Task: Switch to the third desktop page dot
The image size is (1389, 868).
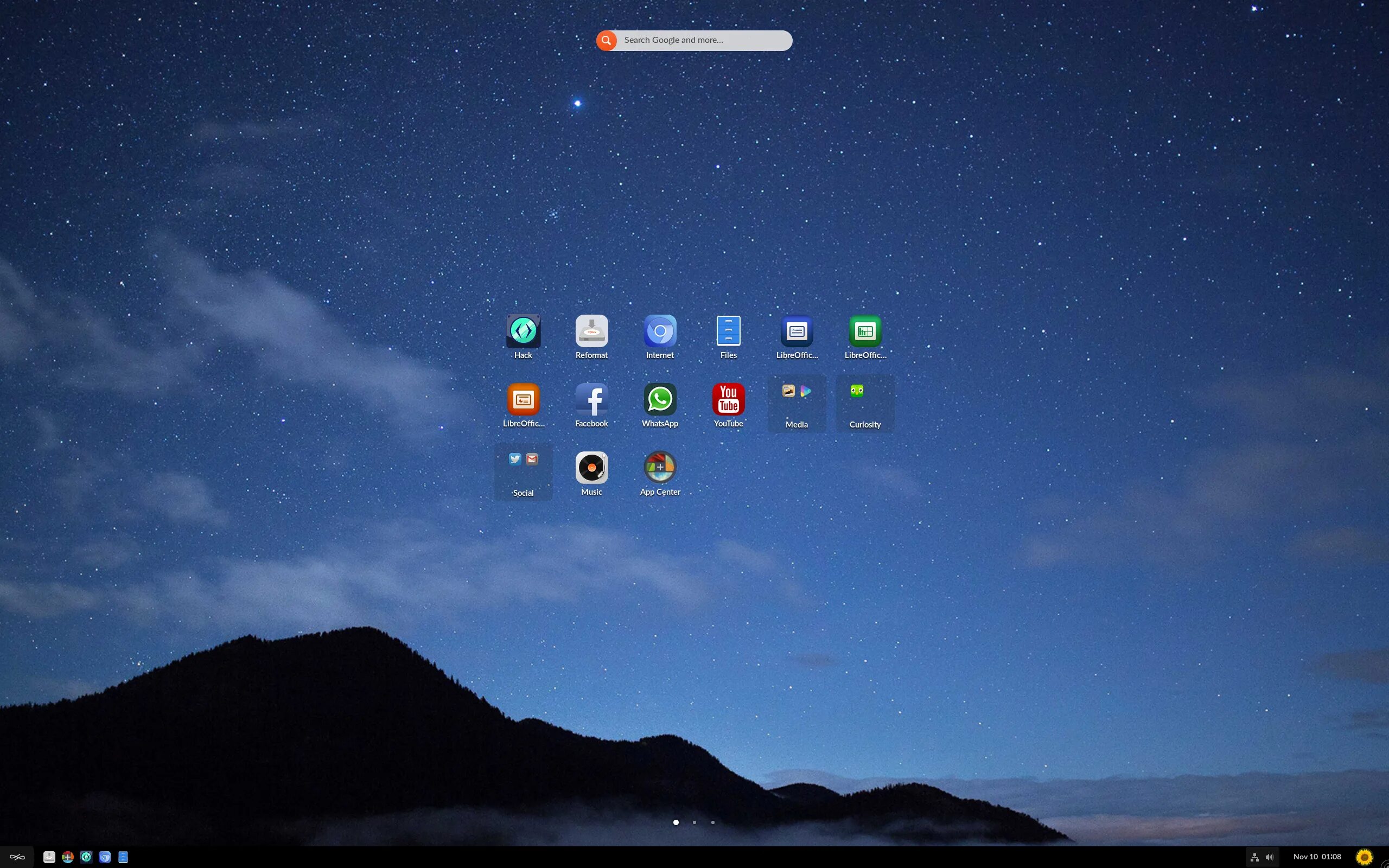Action: pyautogui.click(x=713, y=822)
